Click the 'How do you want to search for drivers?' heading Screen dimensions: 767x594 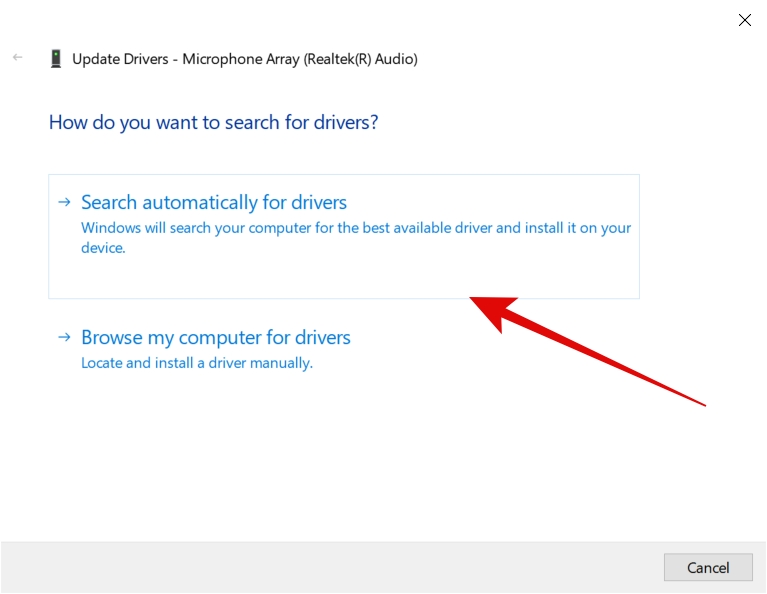coord(213,122)
